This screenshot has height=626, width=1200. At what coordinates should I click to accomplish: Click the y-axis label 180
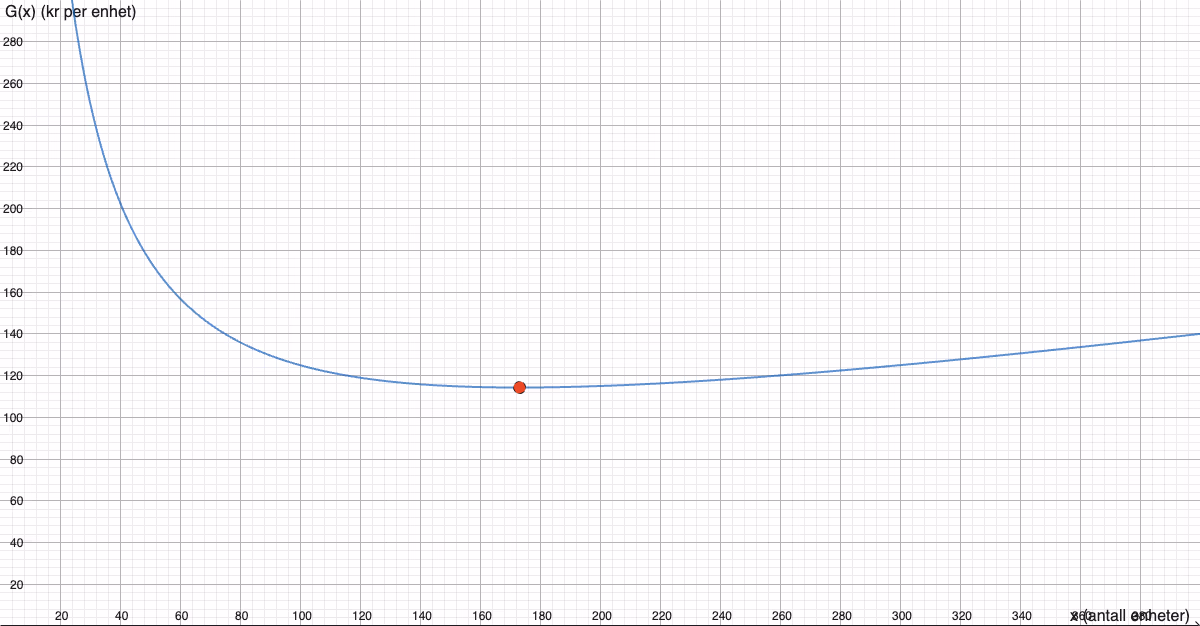point(13,251)
